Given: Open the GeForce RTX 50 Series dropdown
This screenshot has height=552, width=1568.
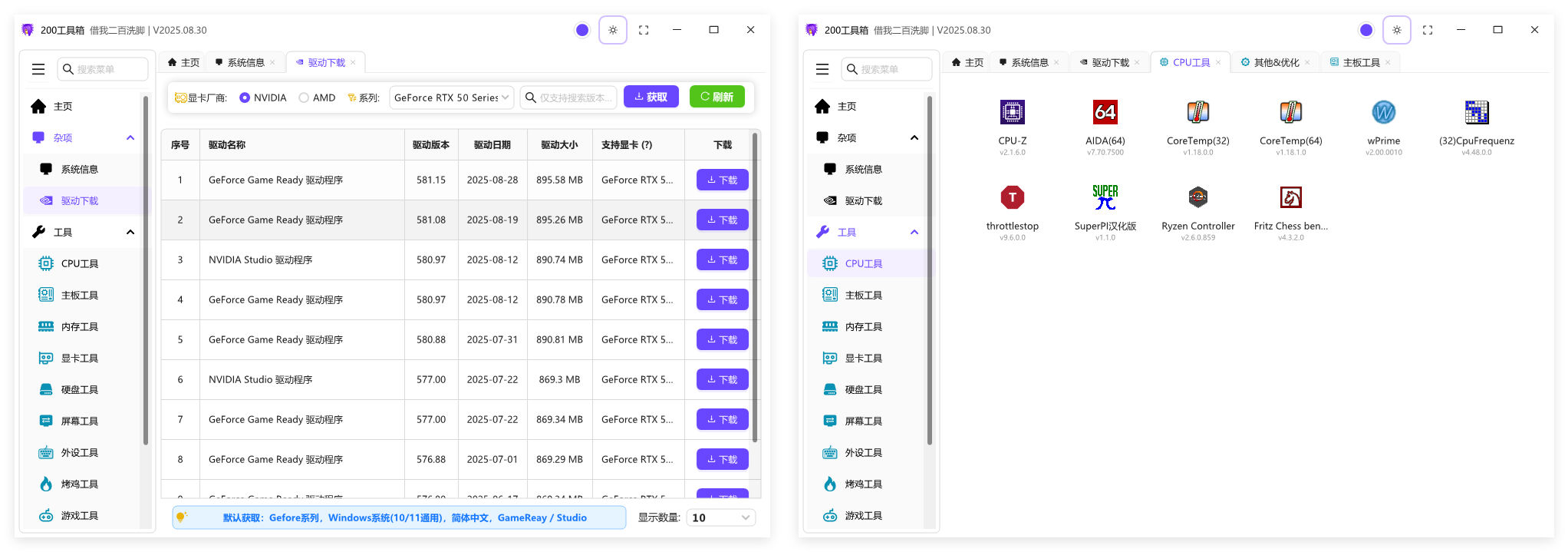Looking at the screenshot, I should (451, 98).
